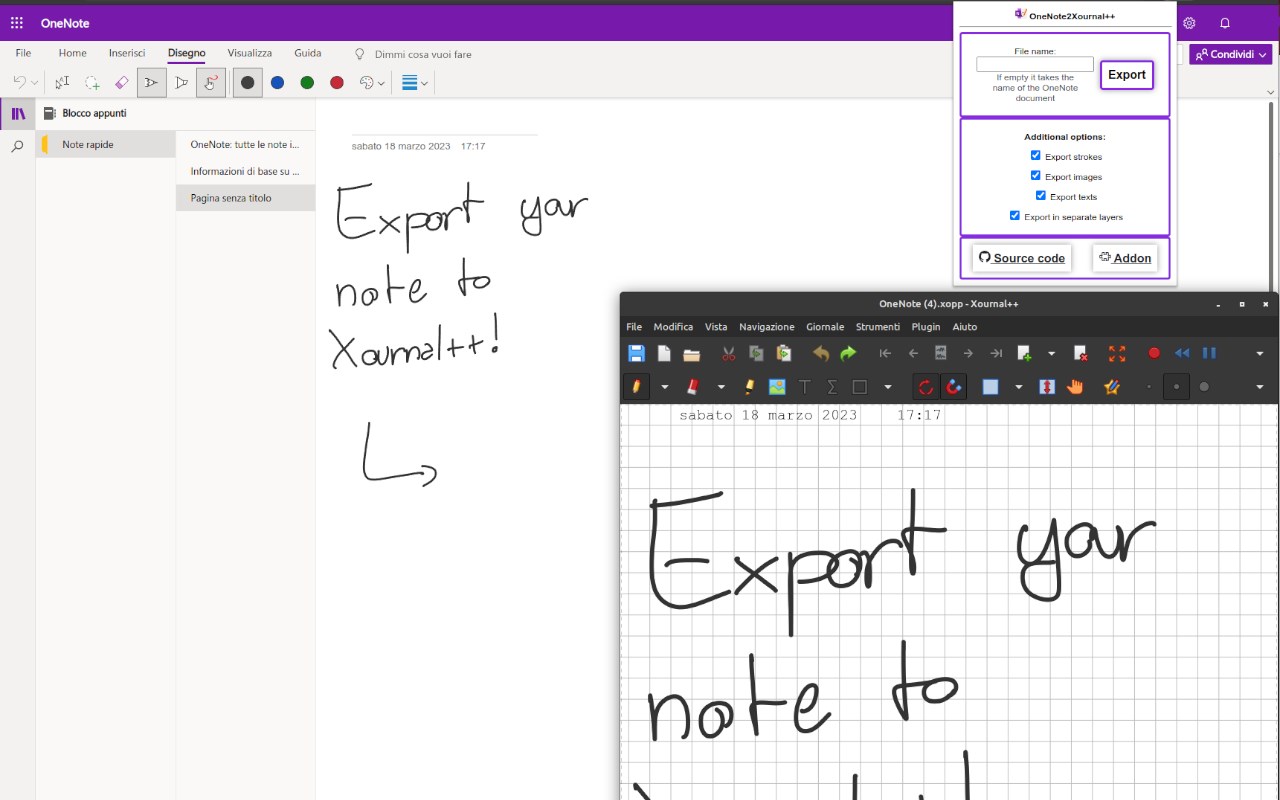Toggle the grid snapping magnet in Xournal++
This screenshot has width=1280, height=800.
[954, 386]
